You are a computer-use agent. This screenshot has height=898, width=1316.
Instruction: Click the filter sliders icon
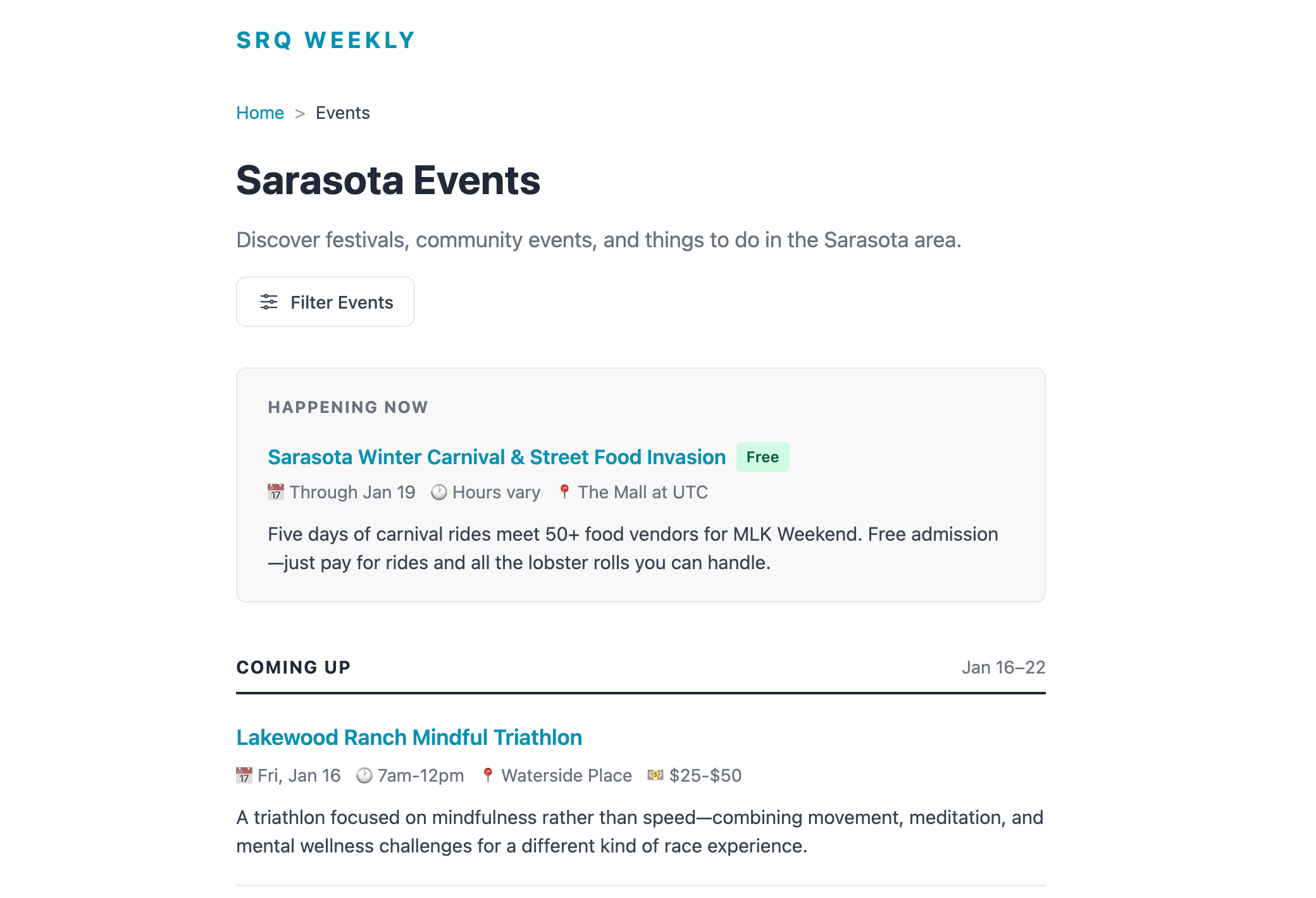(x=268, y=302)
